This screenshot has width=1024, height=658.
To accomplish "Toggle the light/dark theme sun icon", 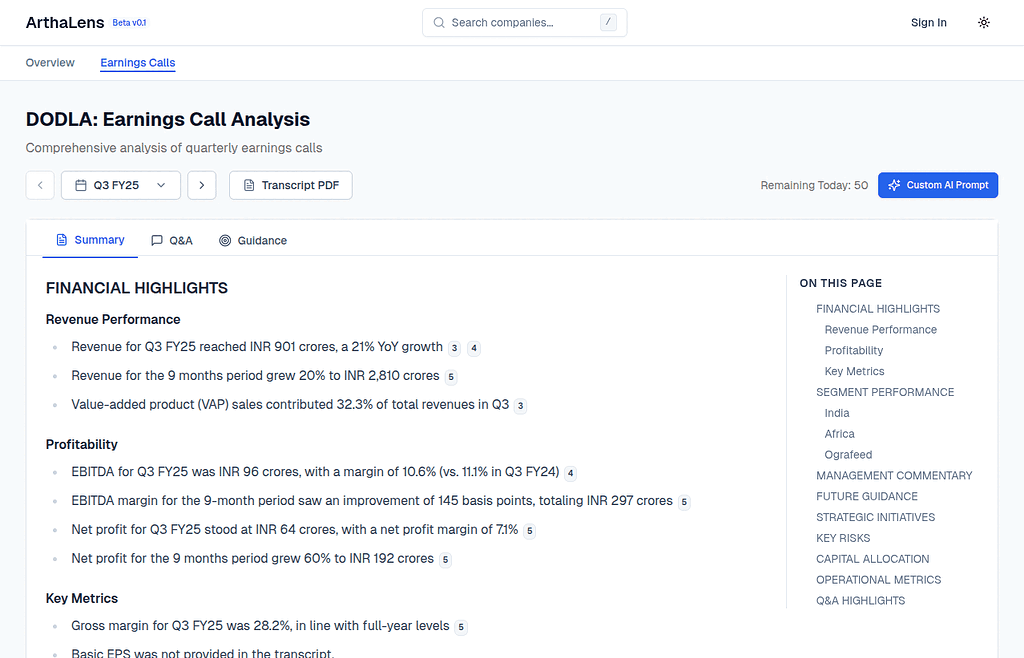I will tap(984, 23).
